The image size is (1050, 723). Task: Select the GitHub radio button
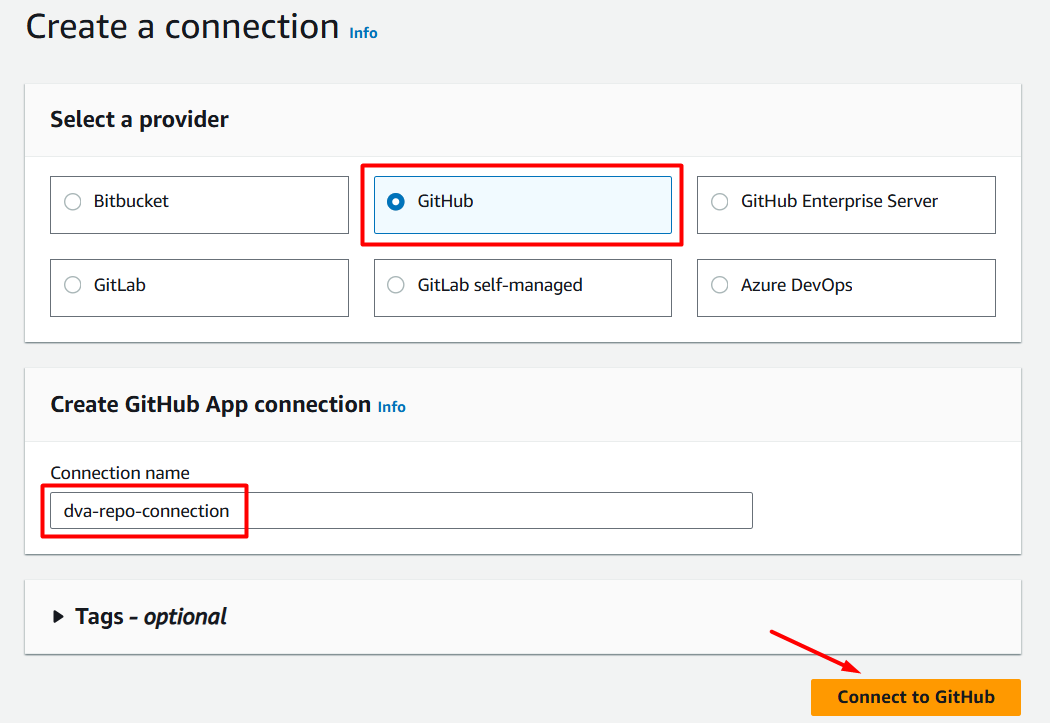(x=396, y=202)
